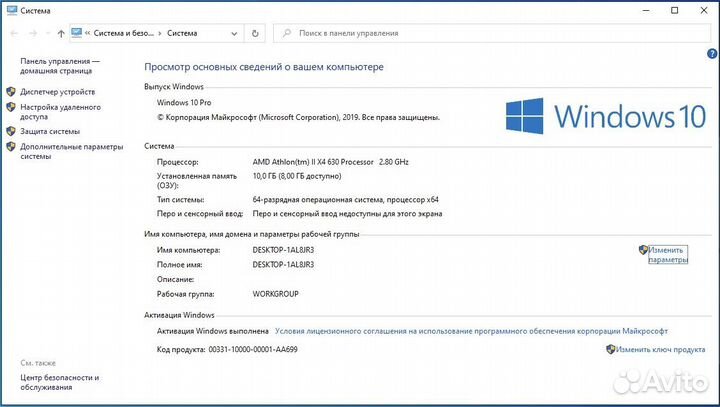The height and width of the screenshot is (407, 720).
Task: Click the computer icon in the address bar
Action: coord(77,33)
